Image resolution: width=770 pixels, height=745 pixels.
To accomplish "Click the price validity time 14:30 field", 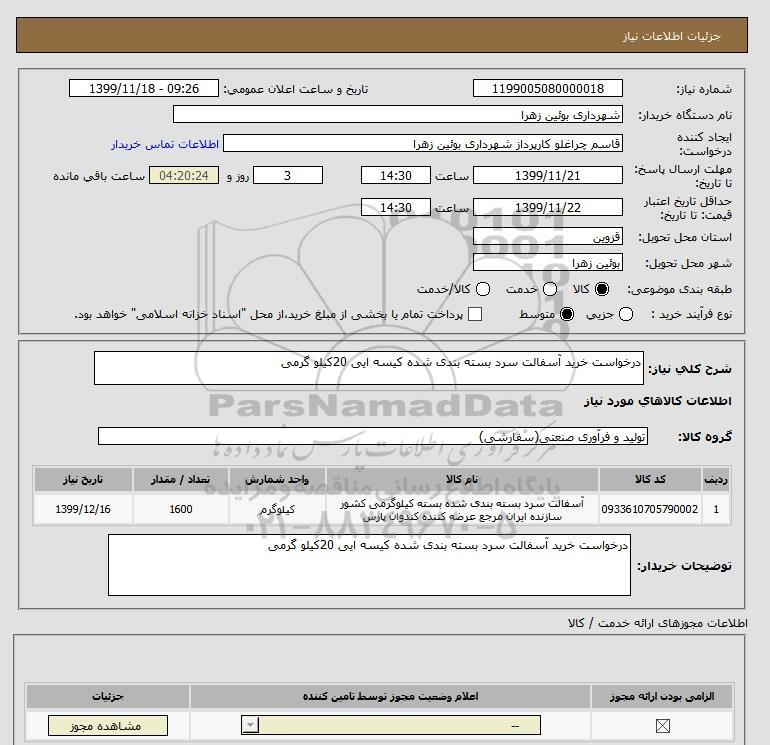I will point(396,207).
